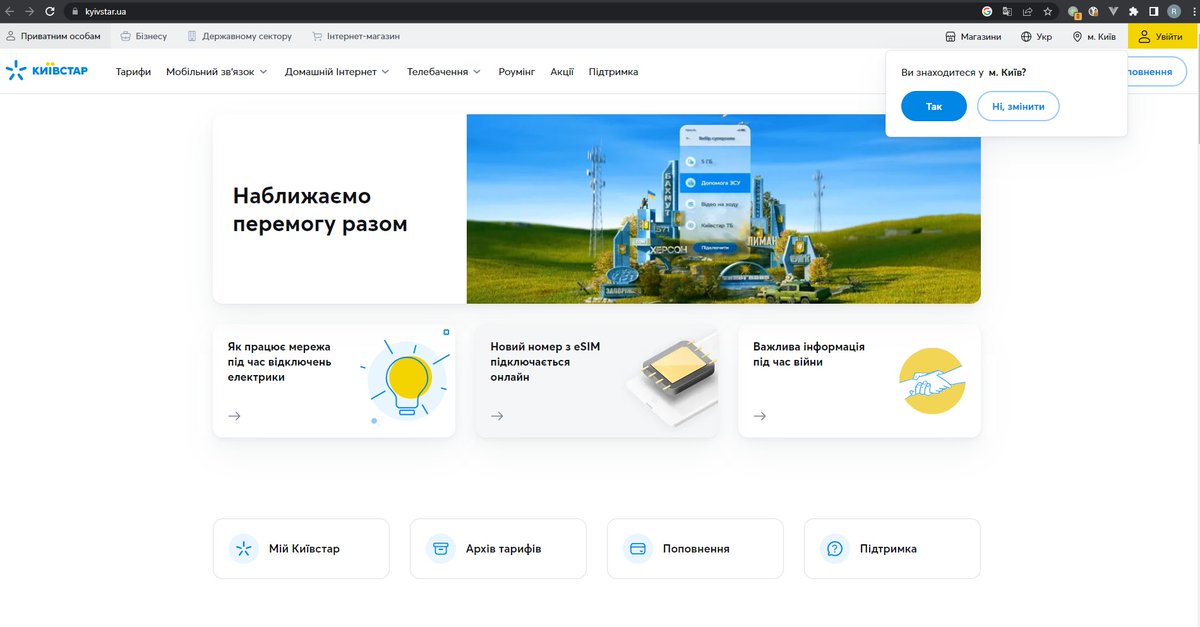Reload the page with the refresh icon
Image resolution: width=1200 pixels, height=627 pixels.
[x=50, y=11]
